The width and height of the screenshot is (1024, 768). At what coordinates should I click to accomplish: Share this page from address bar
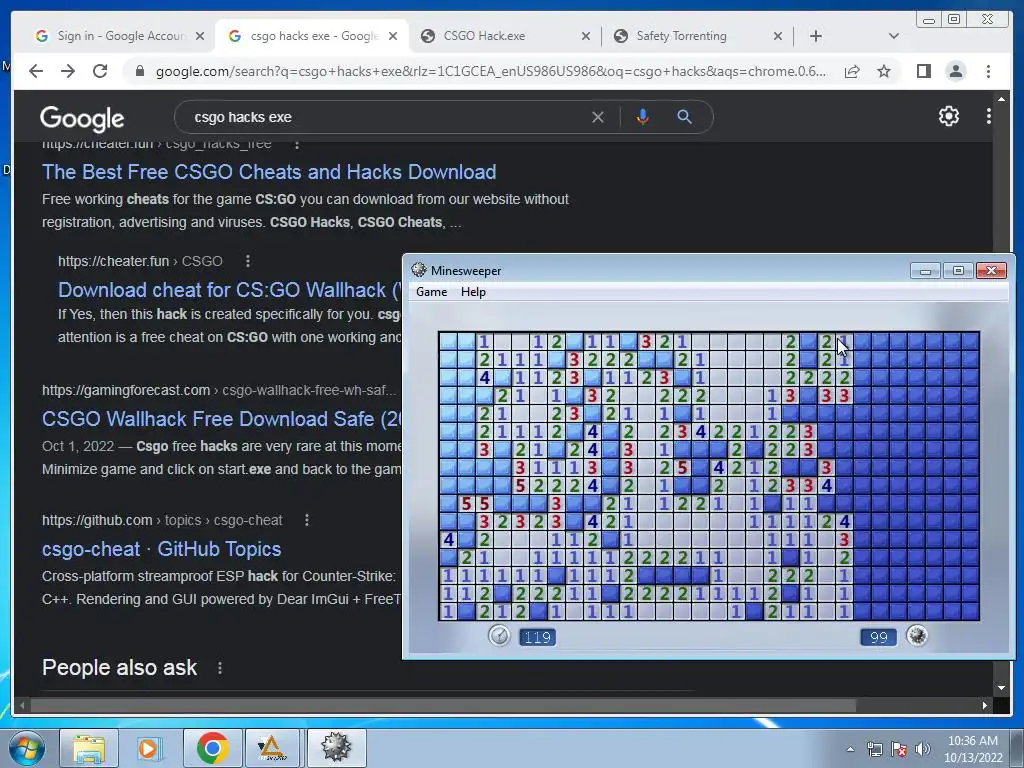852,71
